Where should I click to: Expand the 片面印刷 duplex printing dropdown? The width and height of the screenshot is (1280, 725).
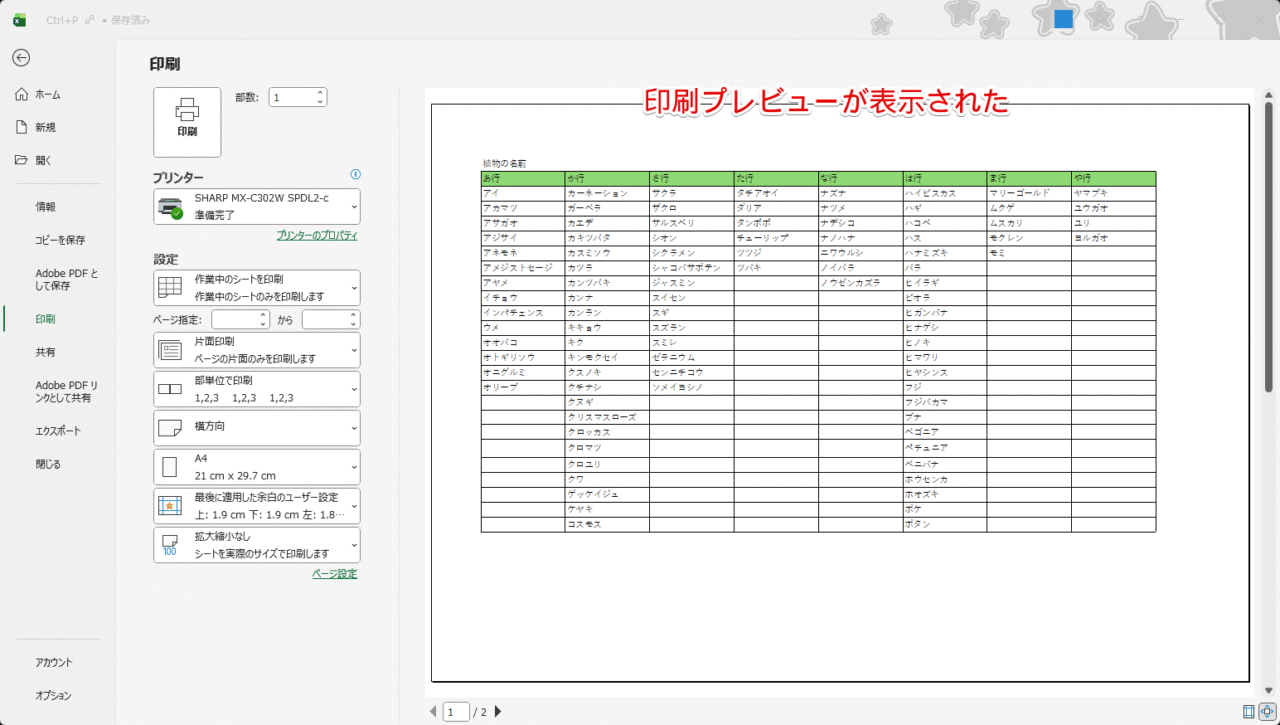(256, 349)
